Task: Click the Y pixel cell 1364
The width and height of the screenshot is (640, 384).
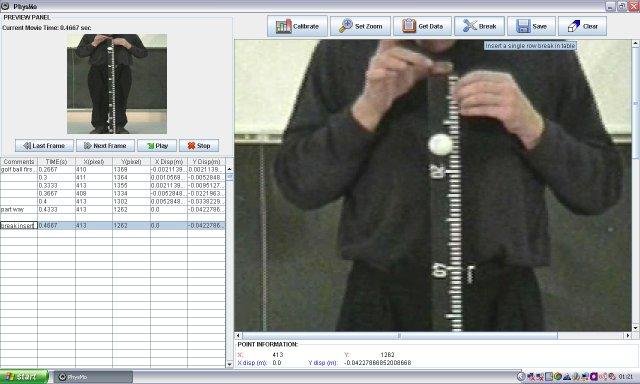Action: pyautogui.click(x=131, y=178)
